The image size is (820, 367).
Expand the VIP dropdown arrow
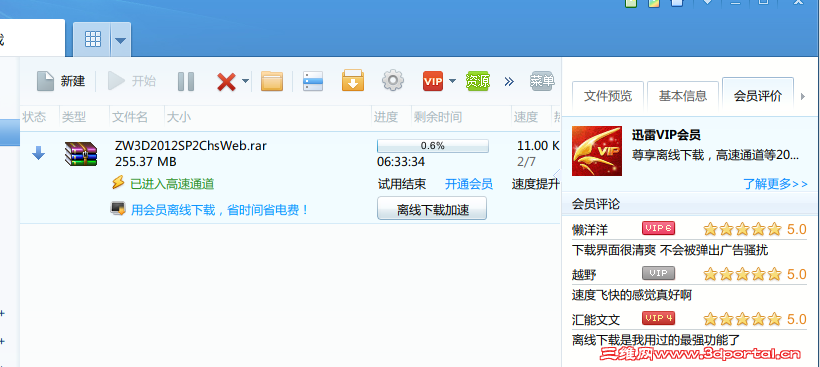(x=452, y=81)
